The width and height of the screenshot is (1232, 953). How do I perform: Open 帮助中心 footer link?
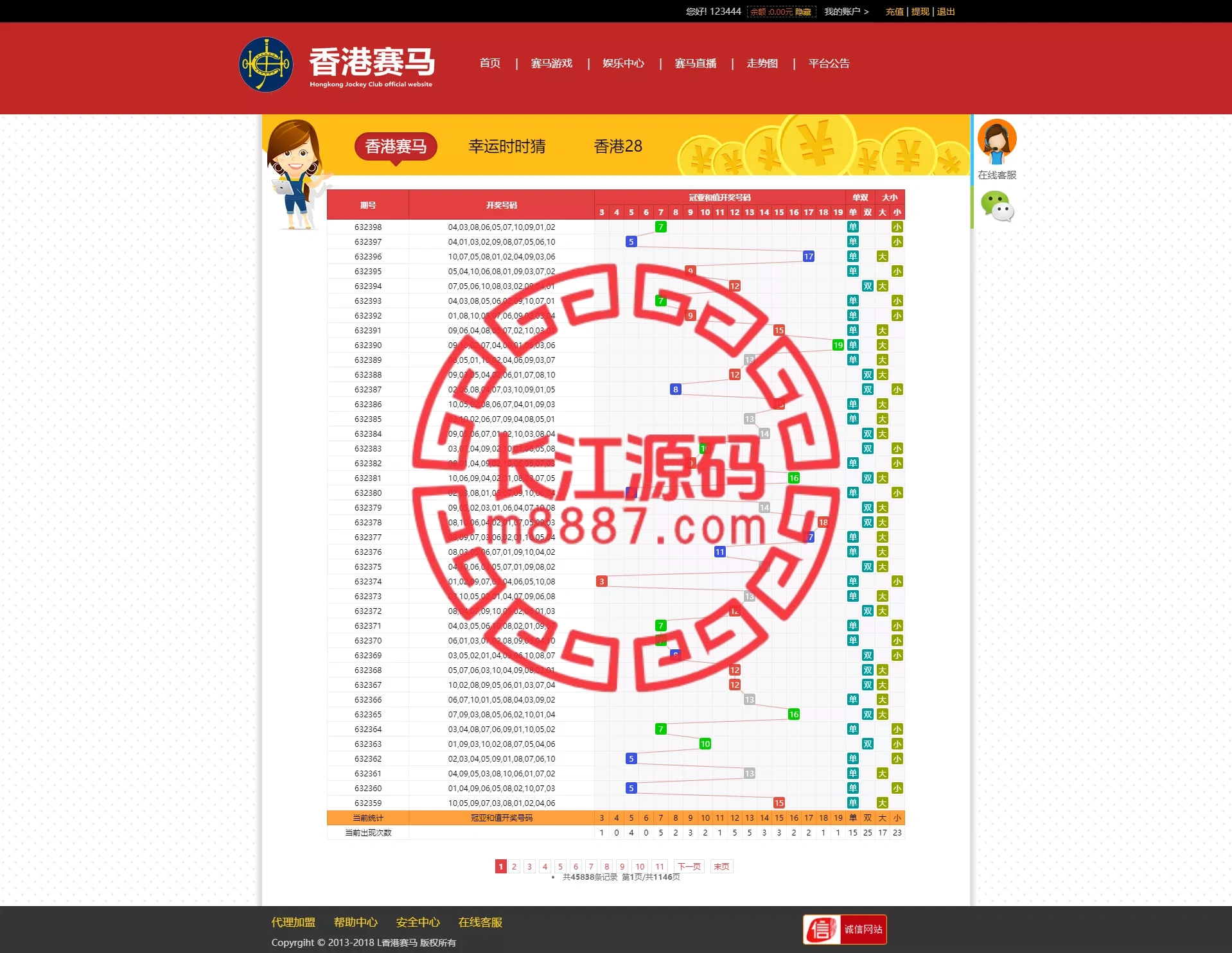tap(355, 922)
